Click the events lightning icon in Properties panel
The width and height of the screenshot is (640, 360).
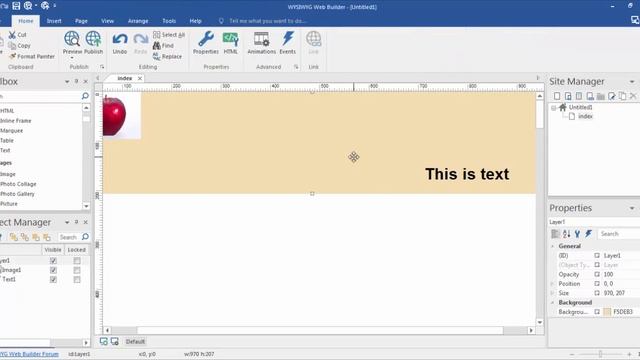[x=588, y=234]
